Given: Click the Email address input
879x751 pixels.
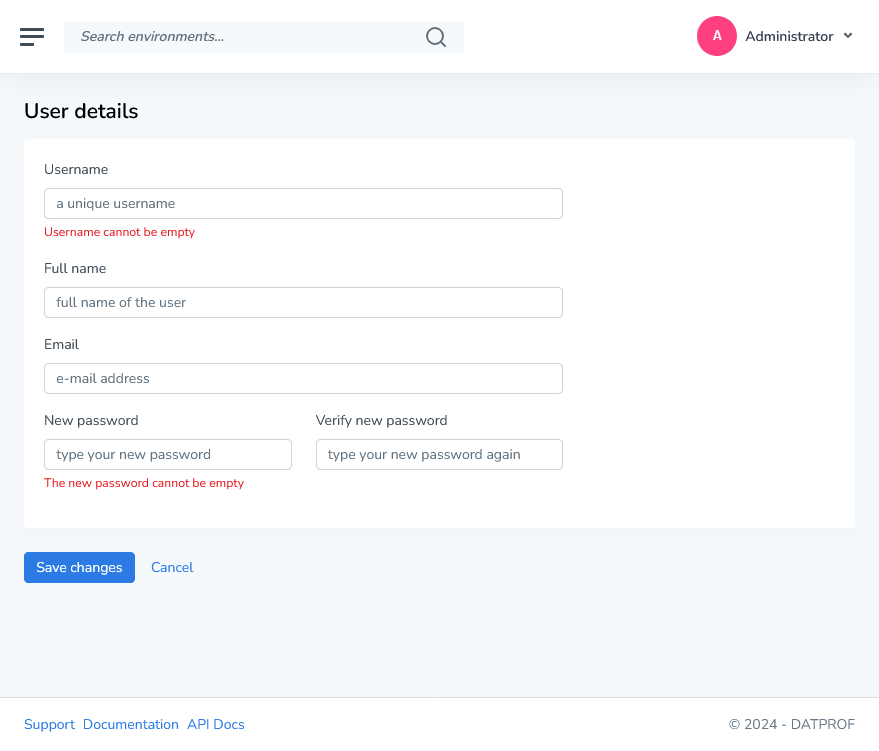Looking at the screenshot, I should click(x=303, y=379).
